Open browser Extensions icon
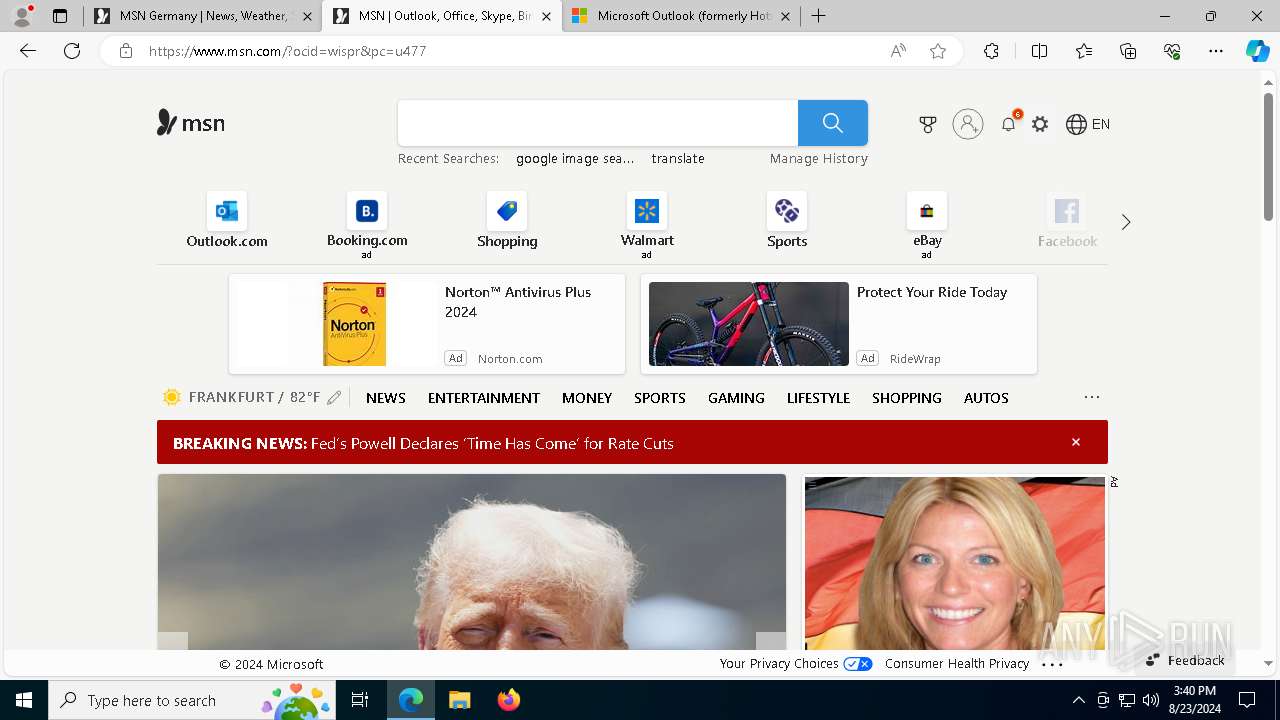The height and width of the screenshot is (720, 1280). tap(991, 51)
